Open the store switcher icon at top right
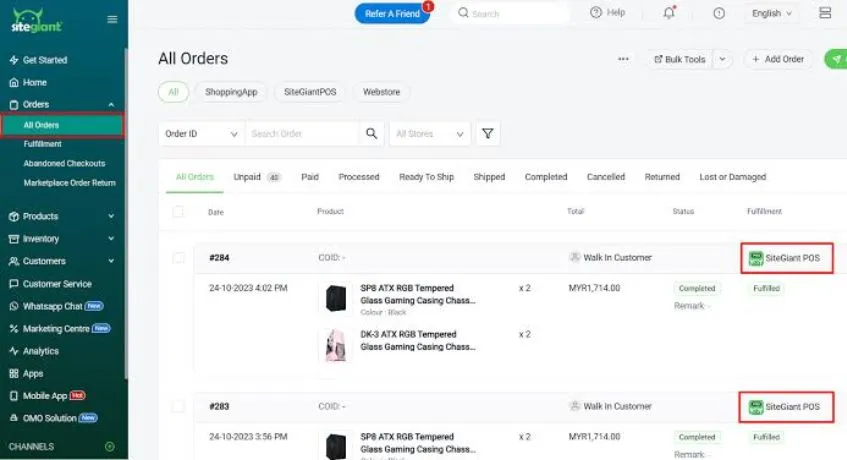847x460 pixels. (824, 13)
